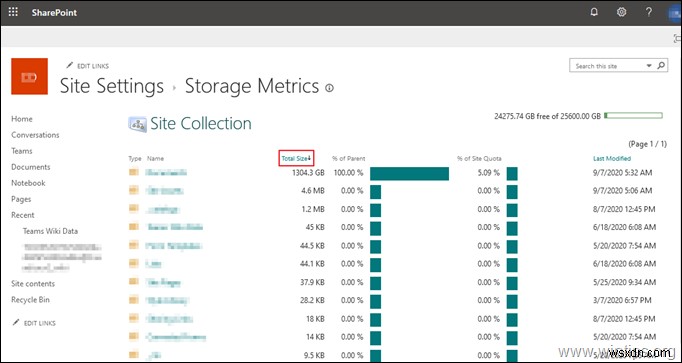The width and height of the screenshot is (682, 363).
Task: Go to Home in the left navigation
Action: tap(22, 119)
